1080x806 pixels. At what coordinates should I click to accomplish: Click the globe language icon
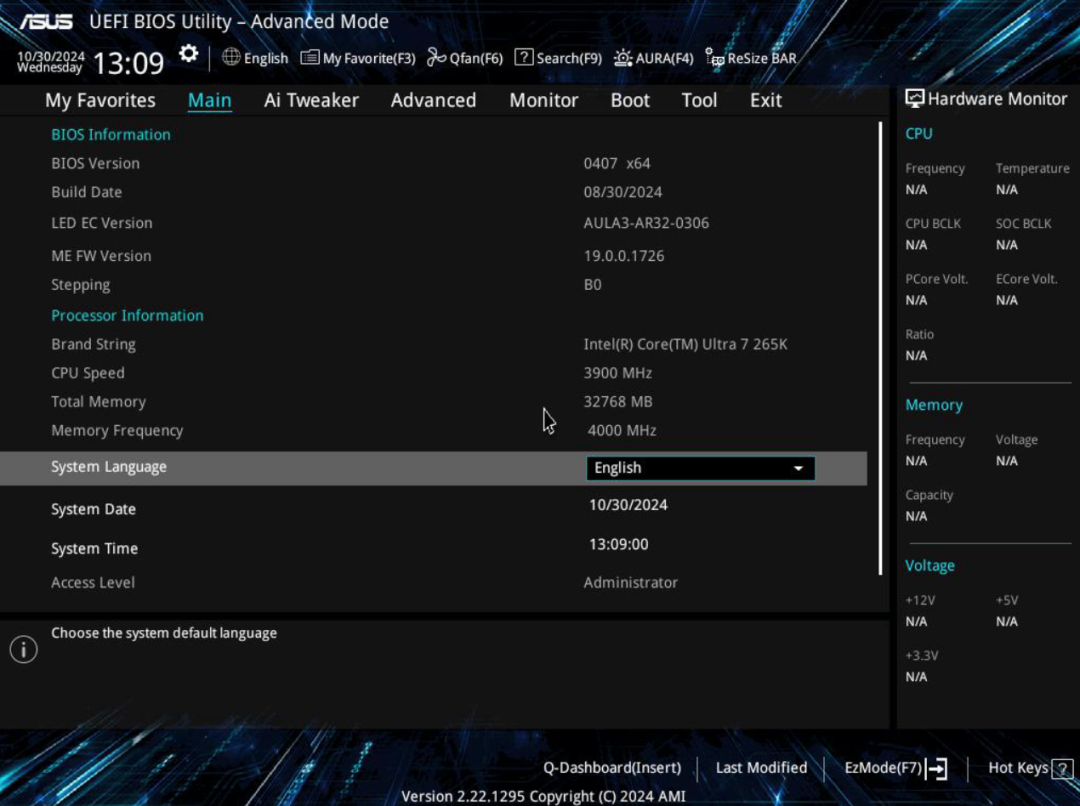pyautogui.click(x=231, y=57)
